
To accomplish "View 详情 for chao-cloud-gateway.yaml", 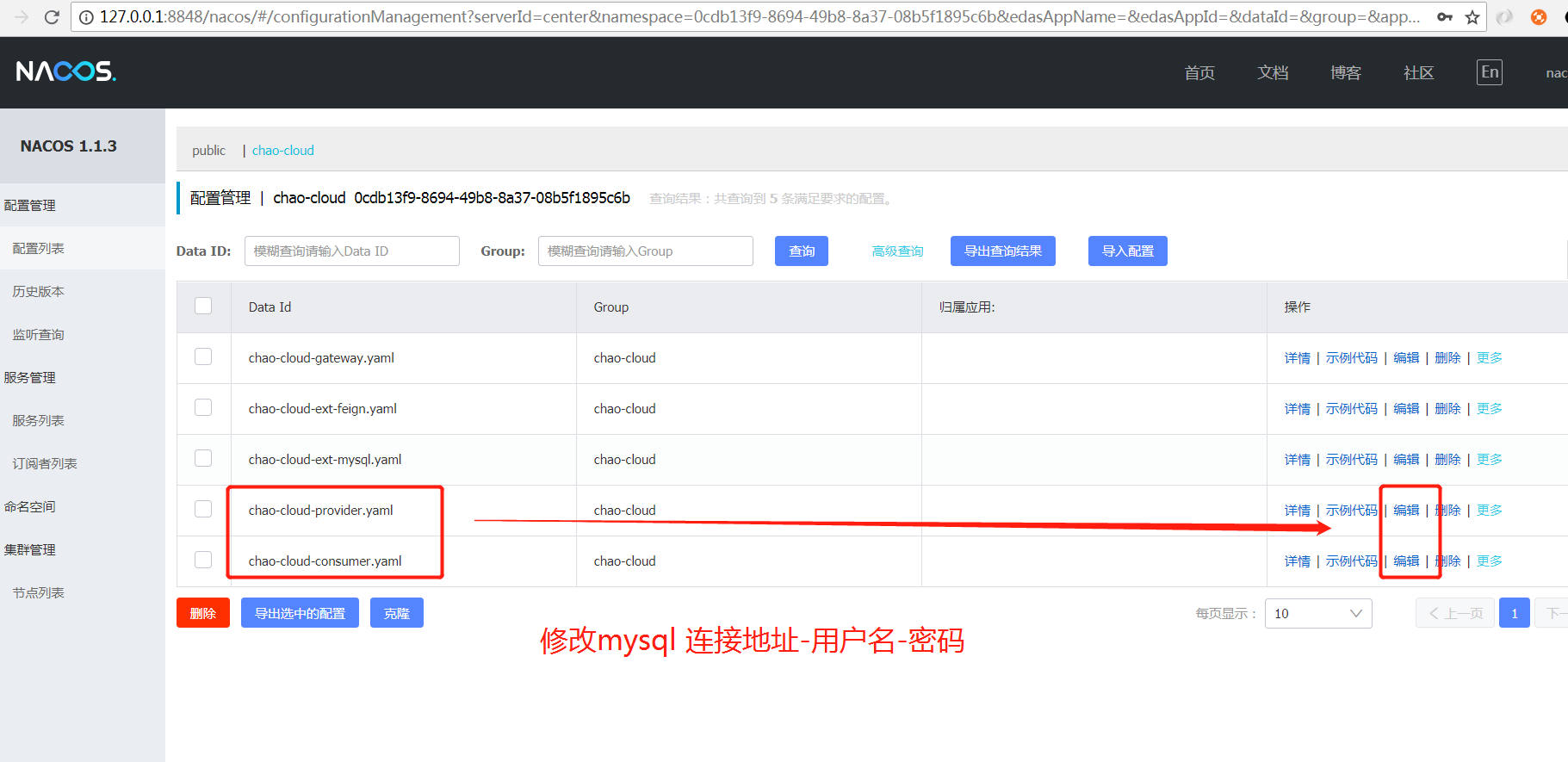I will click(x=1298, y=358).
